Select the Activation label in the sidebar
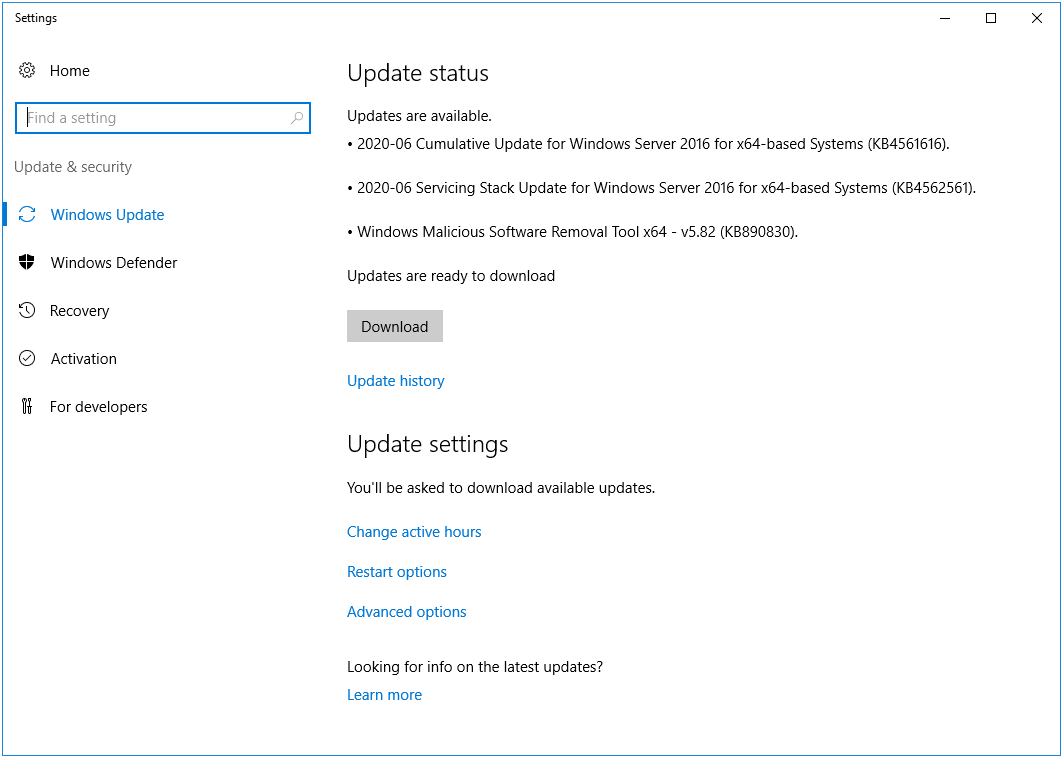Screen dimensions: 1064x757 click(84, 359)
